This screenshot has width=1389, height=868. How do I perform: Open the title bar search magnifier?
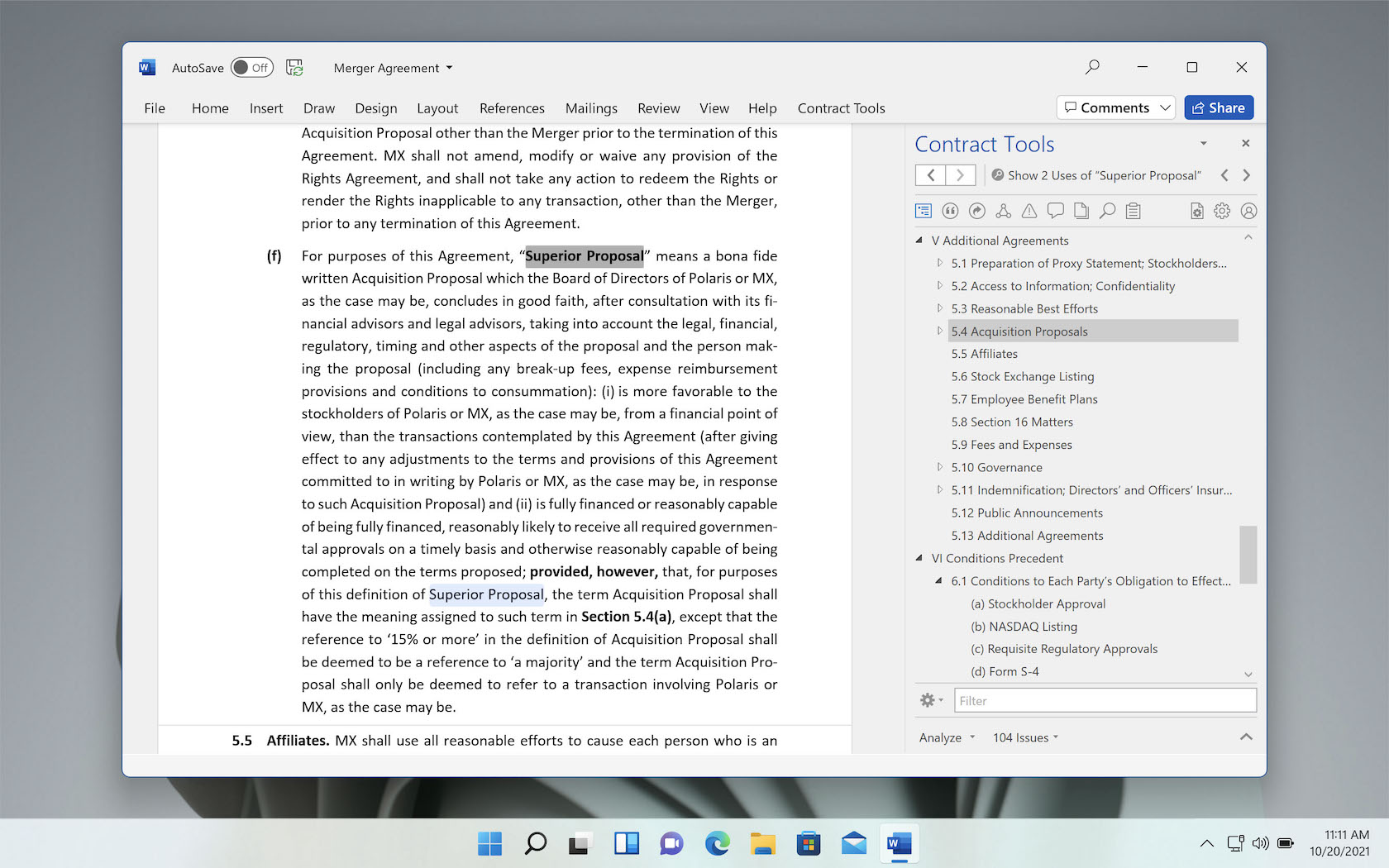click(1092, 67)
